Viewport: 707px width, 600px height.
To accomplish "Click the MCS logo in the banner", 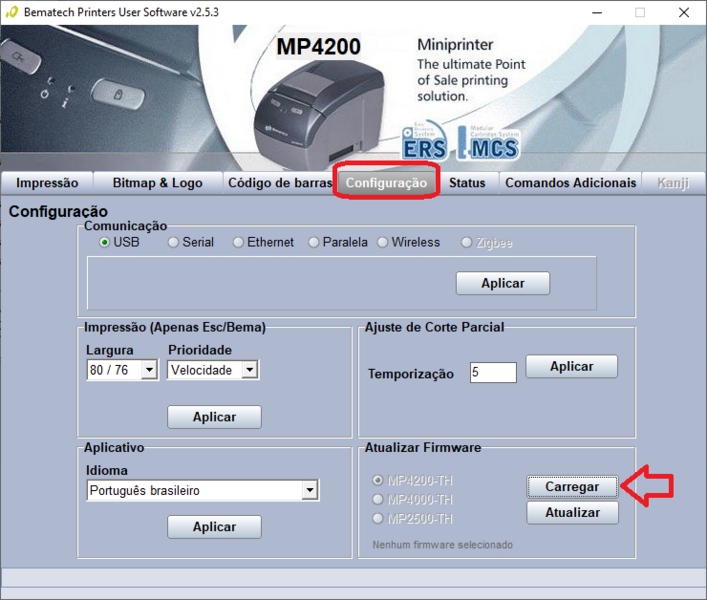I will 488,142.
